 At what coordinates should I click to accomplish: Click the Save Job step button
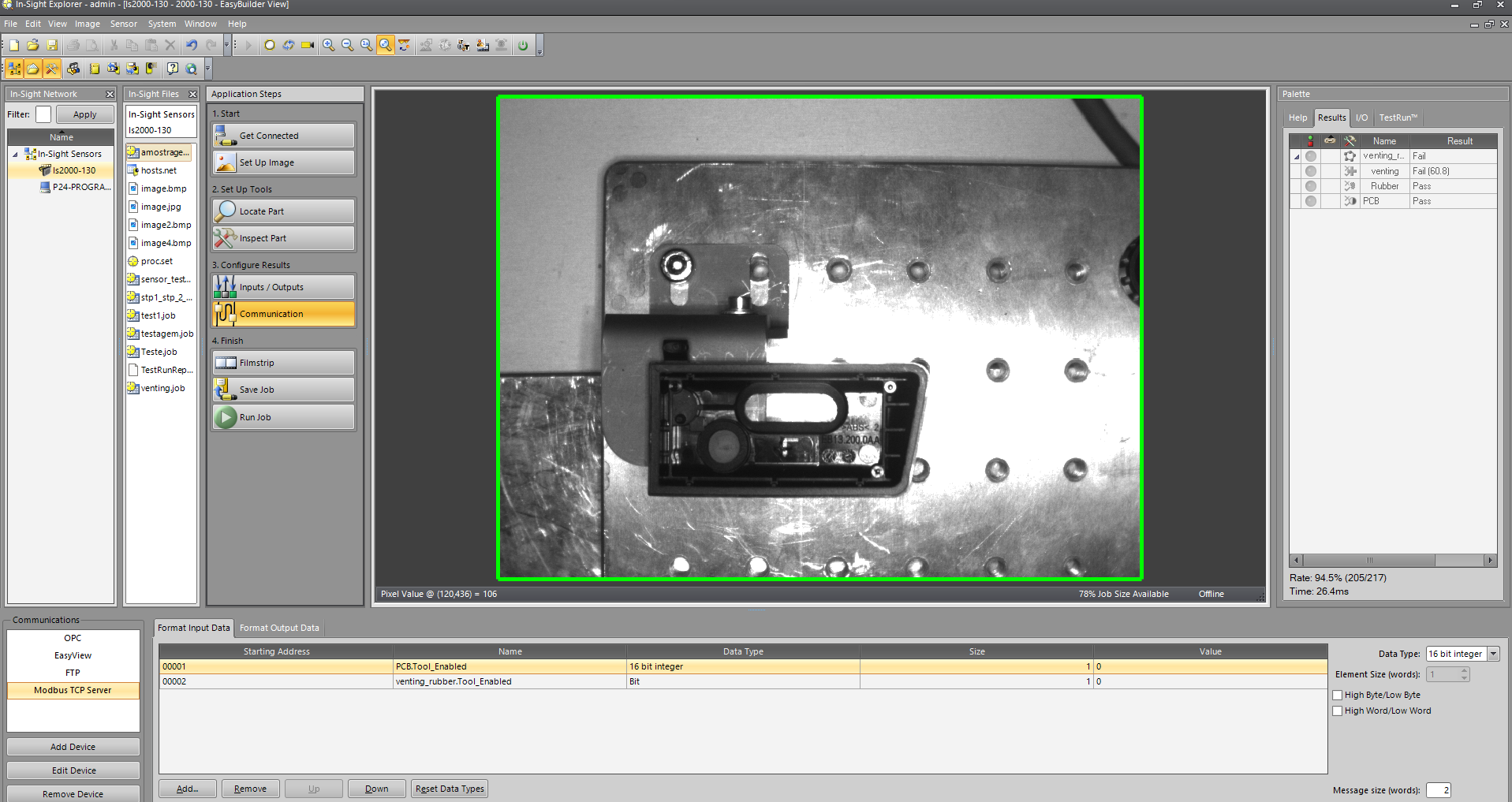[x=284, y=390]
